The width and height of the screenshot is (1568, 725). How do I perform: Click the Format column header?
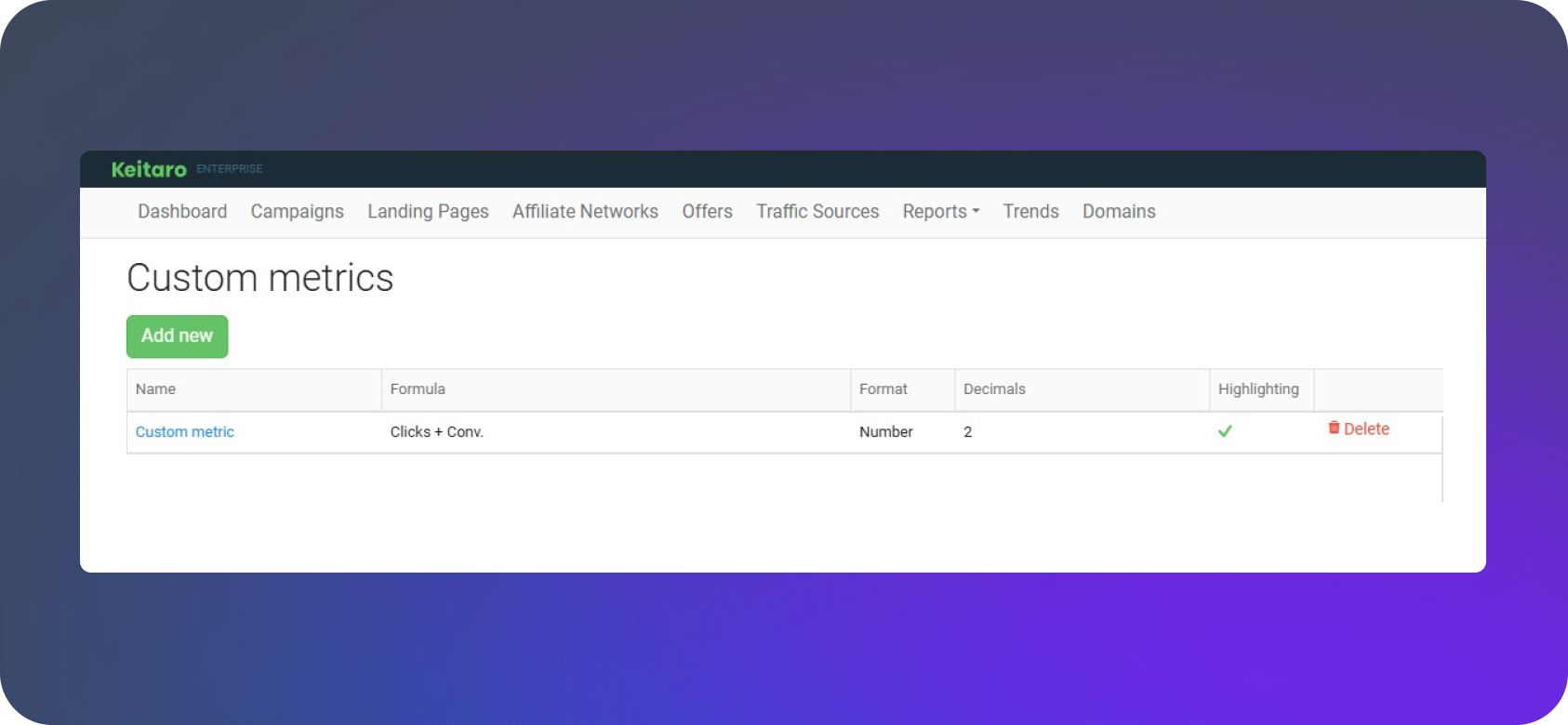coord(883,389)
